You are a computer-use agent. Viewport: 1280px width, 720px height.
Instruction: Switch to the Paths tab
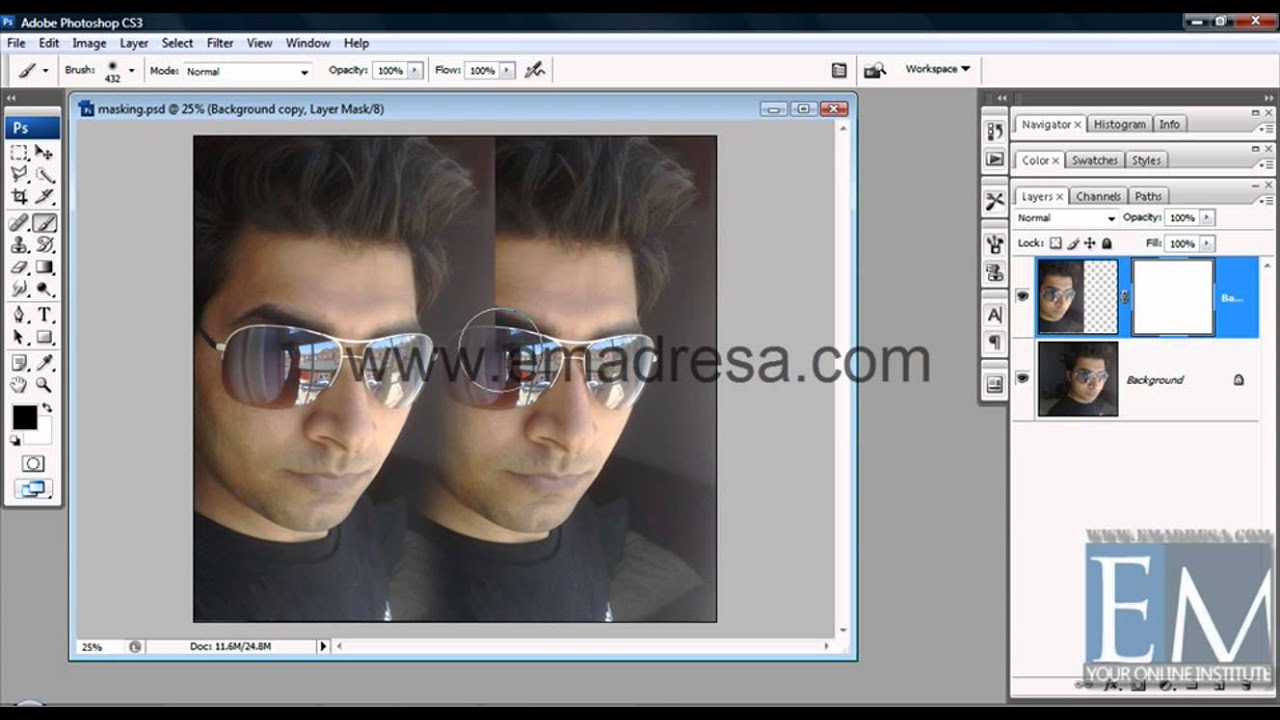point(1148,196)
